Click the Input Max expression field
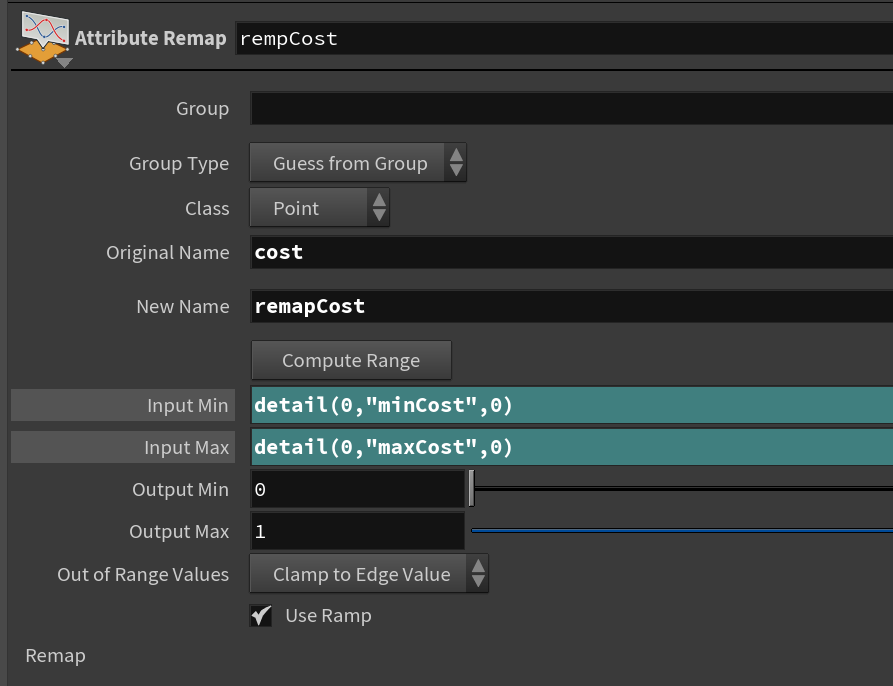Viewport: 893px width, 686px height. coord(572,447)
